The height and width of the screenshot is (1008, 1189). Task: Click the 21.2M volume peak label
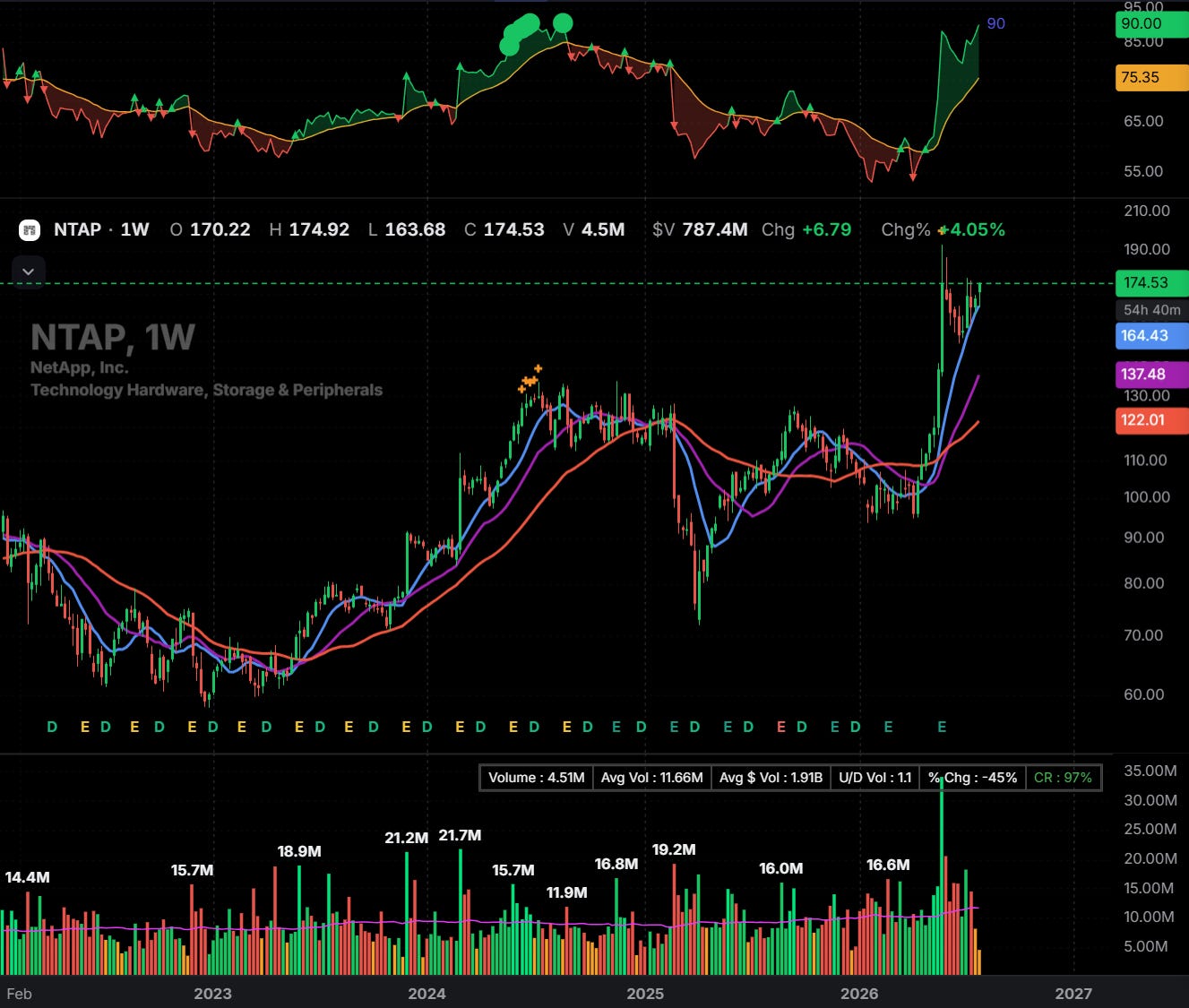(407, 838)
